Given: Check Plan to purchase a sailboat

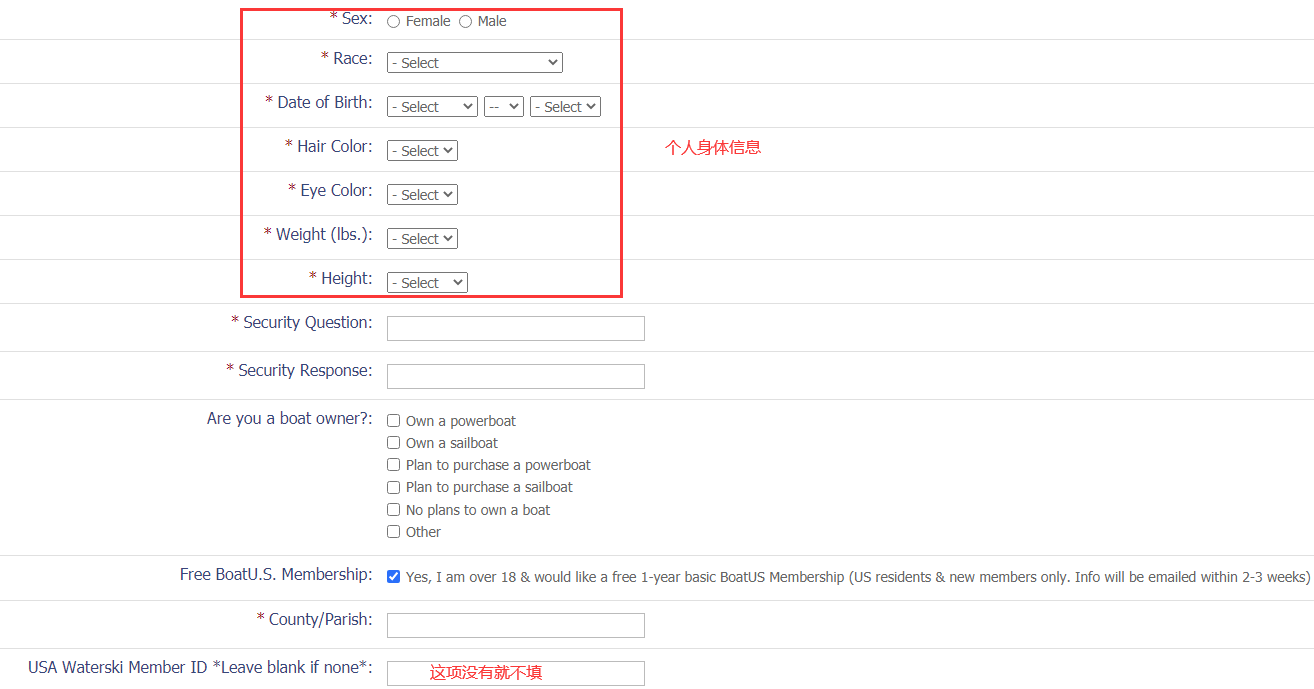Looking at the screenshot, I should pos(394,487).
